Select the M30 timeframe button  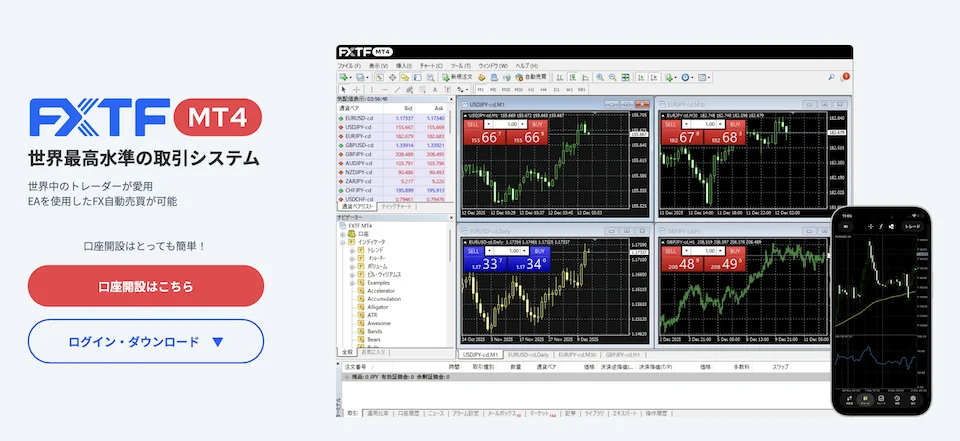pyautogui.click(x=517, y=89)
